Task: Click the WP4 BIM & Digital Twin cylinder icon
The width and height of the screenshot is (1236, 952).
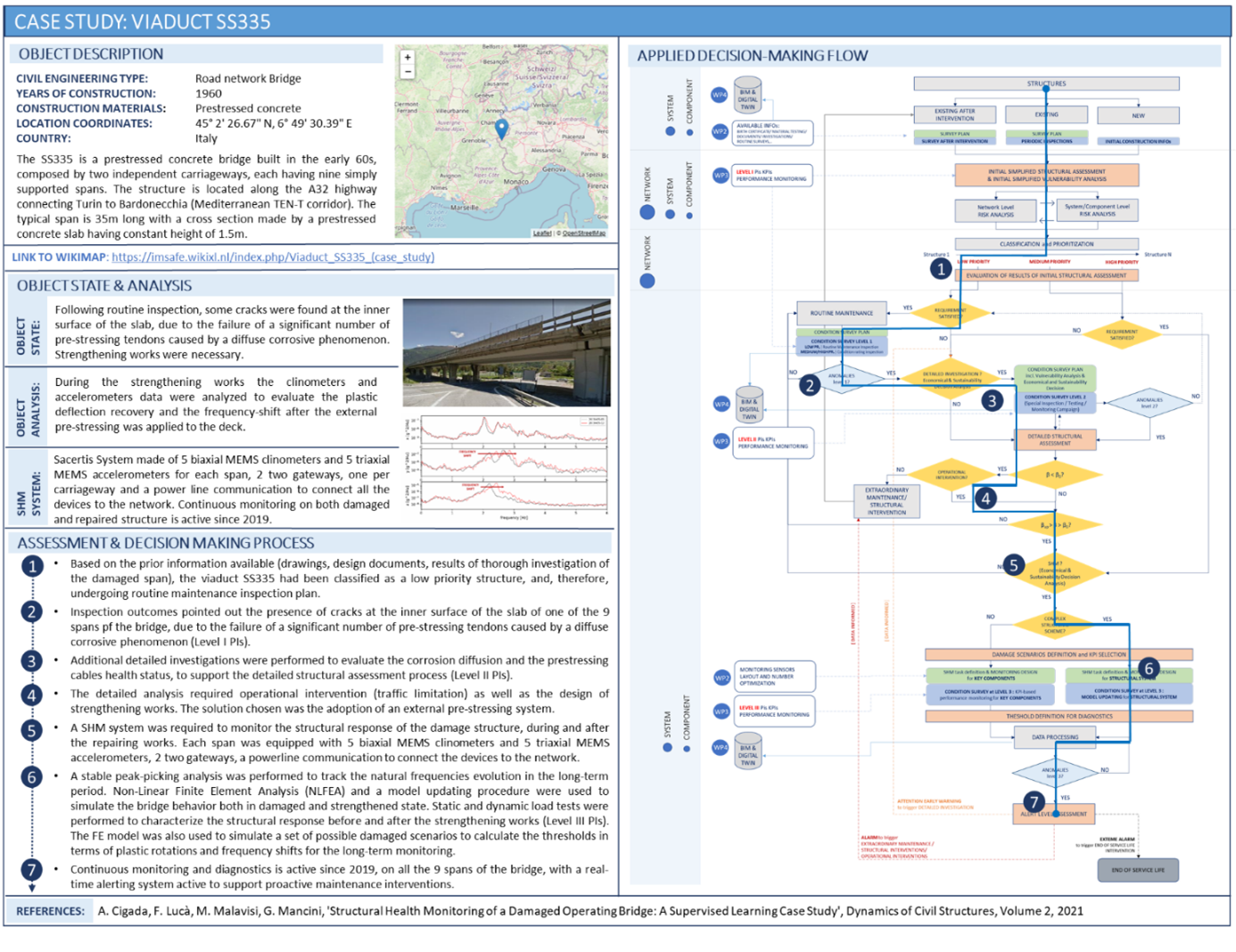Action: 749,94
